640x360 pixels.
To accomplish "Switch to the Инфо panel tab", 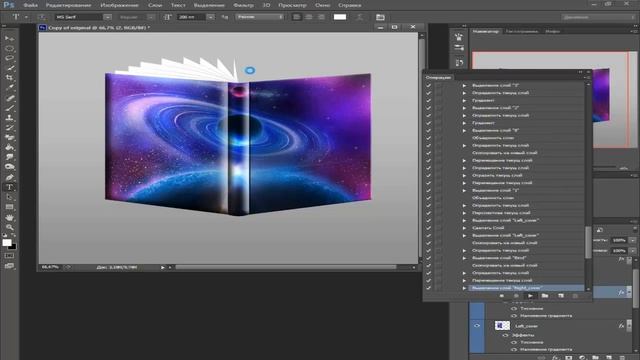I will [552, 31].
